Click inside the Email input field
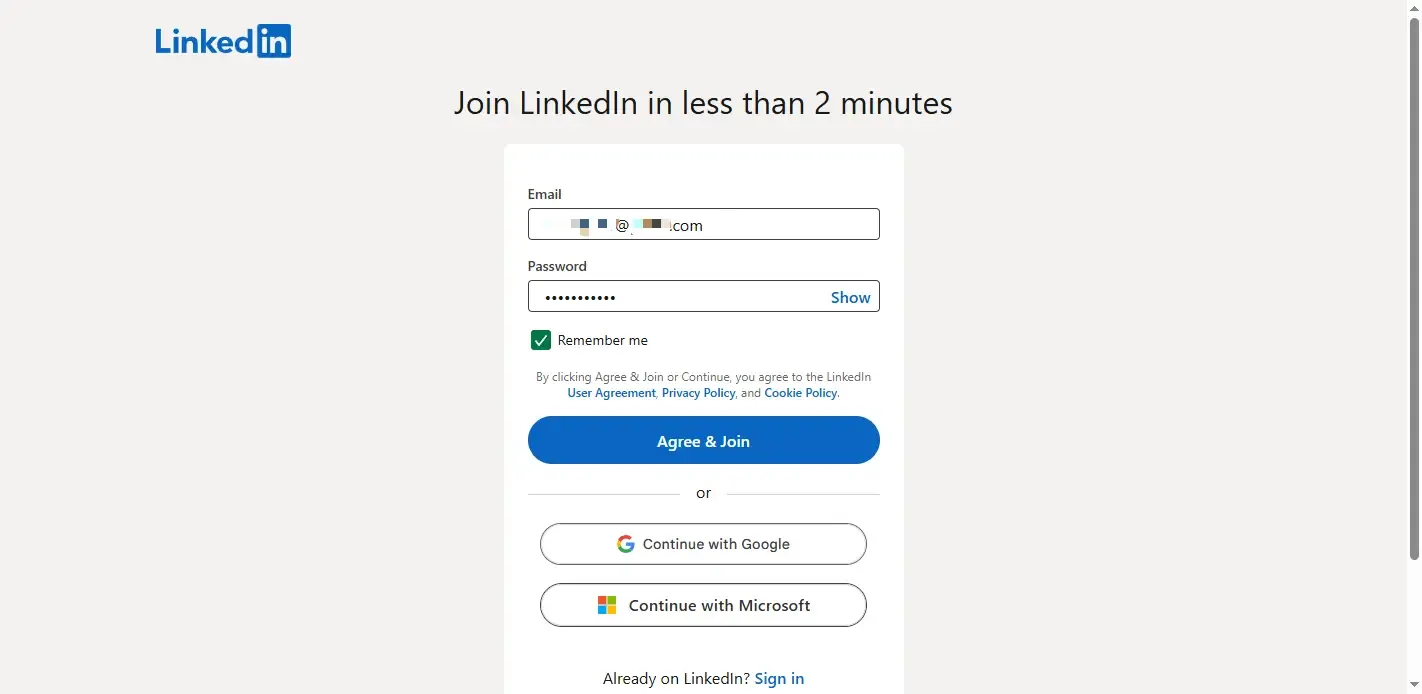This screenshot has height=694, width=1422. pyautogui.click(x=703, y=224)
